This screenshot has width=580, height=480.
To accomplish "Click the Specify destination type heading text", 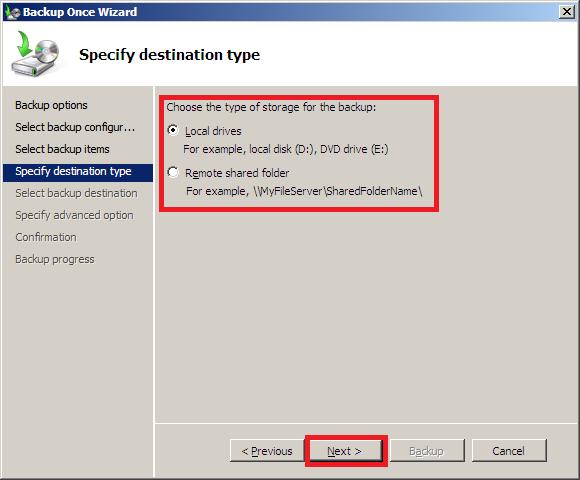I will pyautogui.click(x=169, y=55).
